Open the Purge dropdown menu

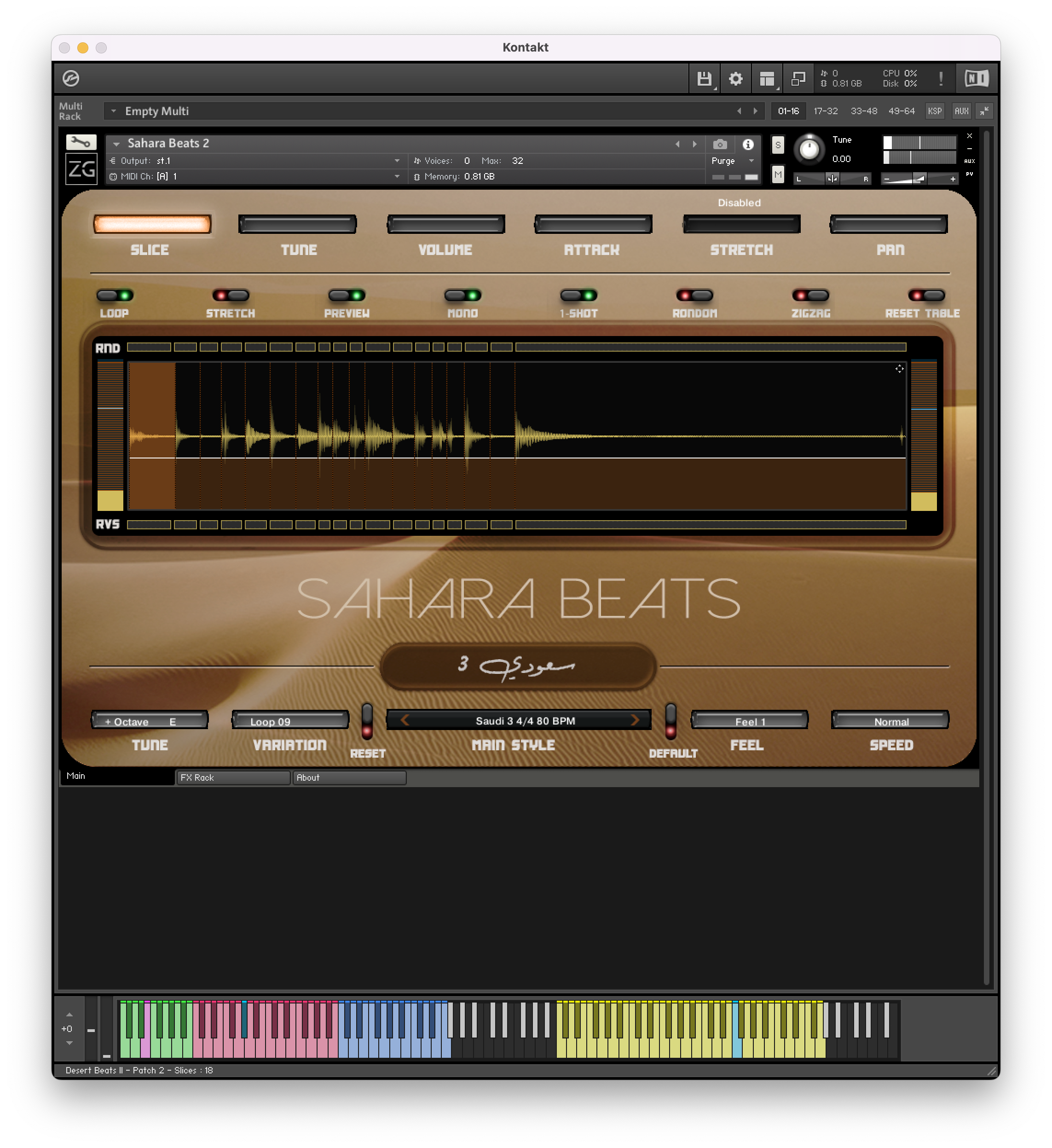coord(732,161)
